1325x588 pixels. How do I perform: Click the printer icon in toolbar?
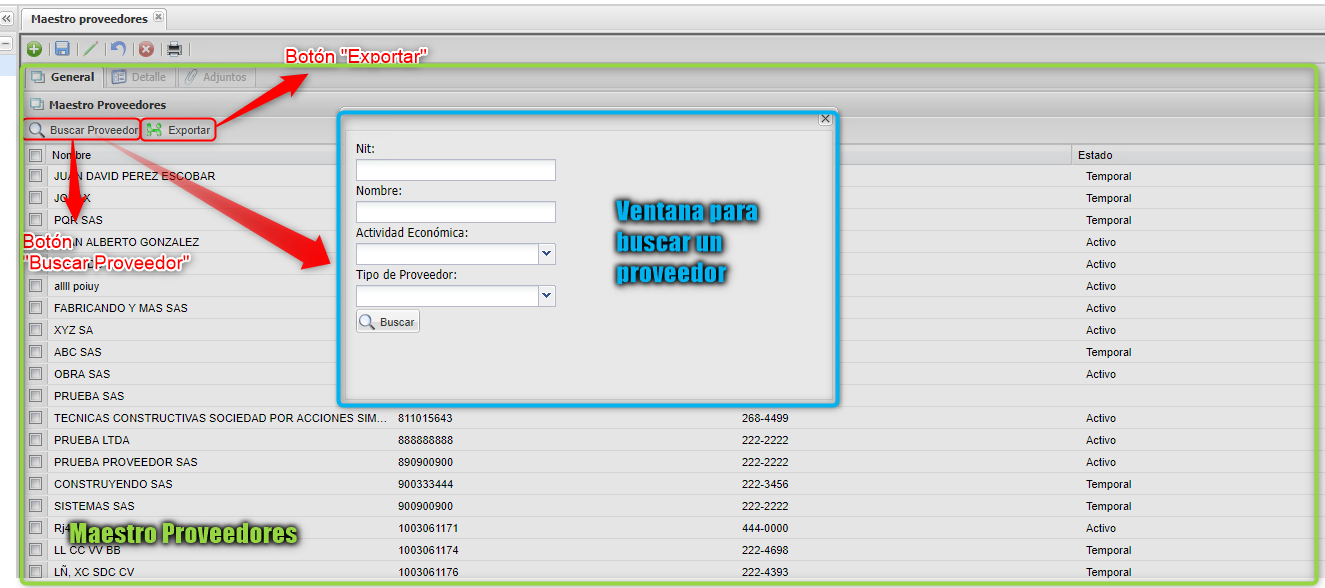pyautogui.click(x=175, y=48)
